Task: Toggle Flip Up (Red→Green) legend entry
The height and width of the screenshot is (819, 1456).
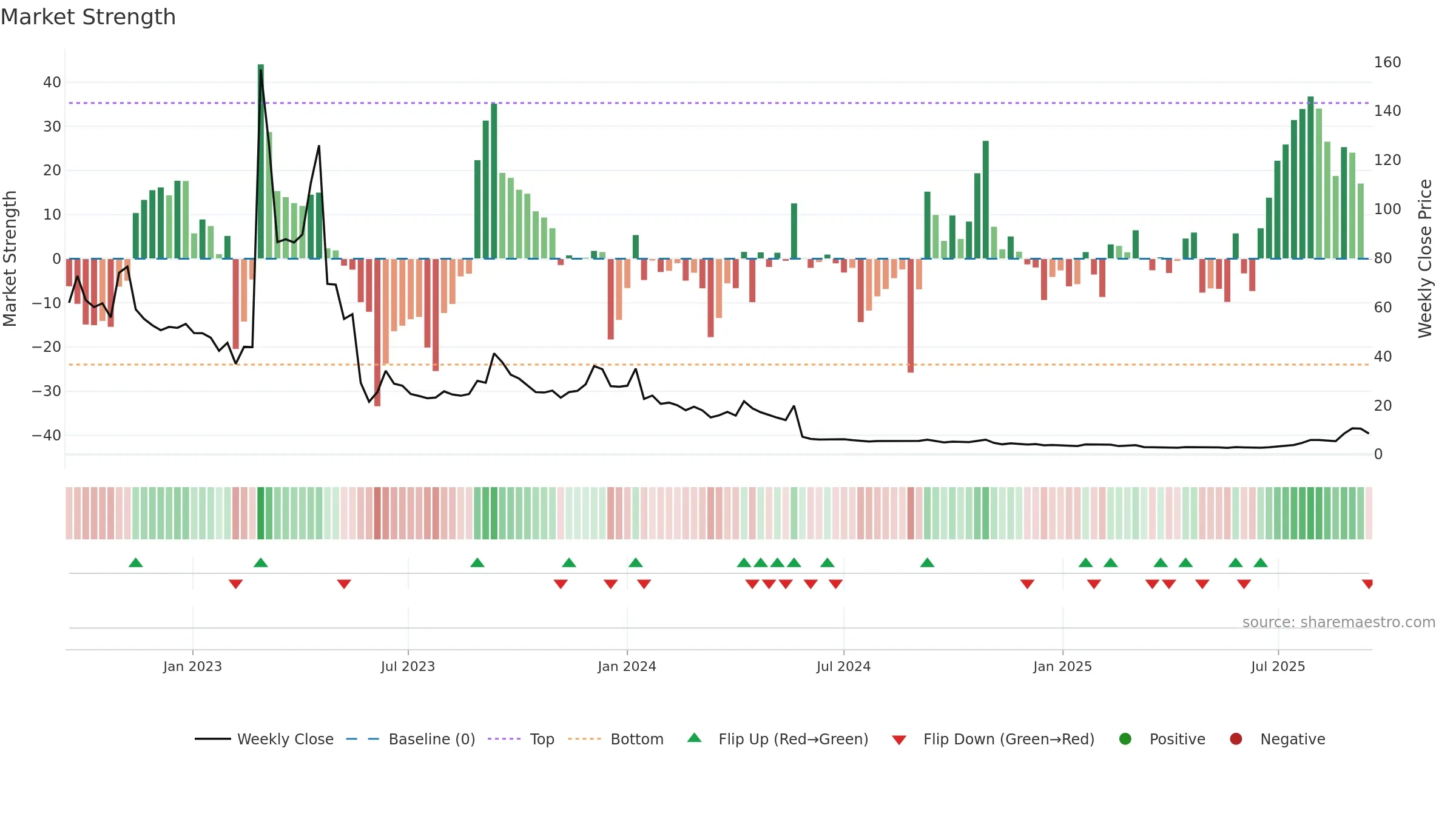Action: click(x=778, y=739)
